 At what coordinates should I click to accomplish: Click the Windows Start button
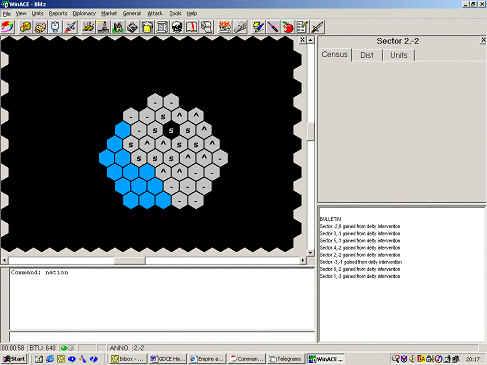coord(14,359)
